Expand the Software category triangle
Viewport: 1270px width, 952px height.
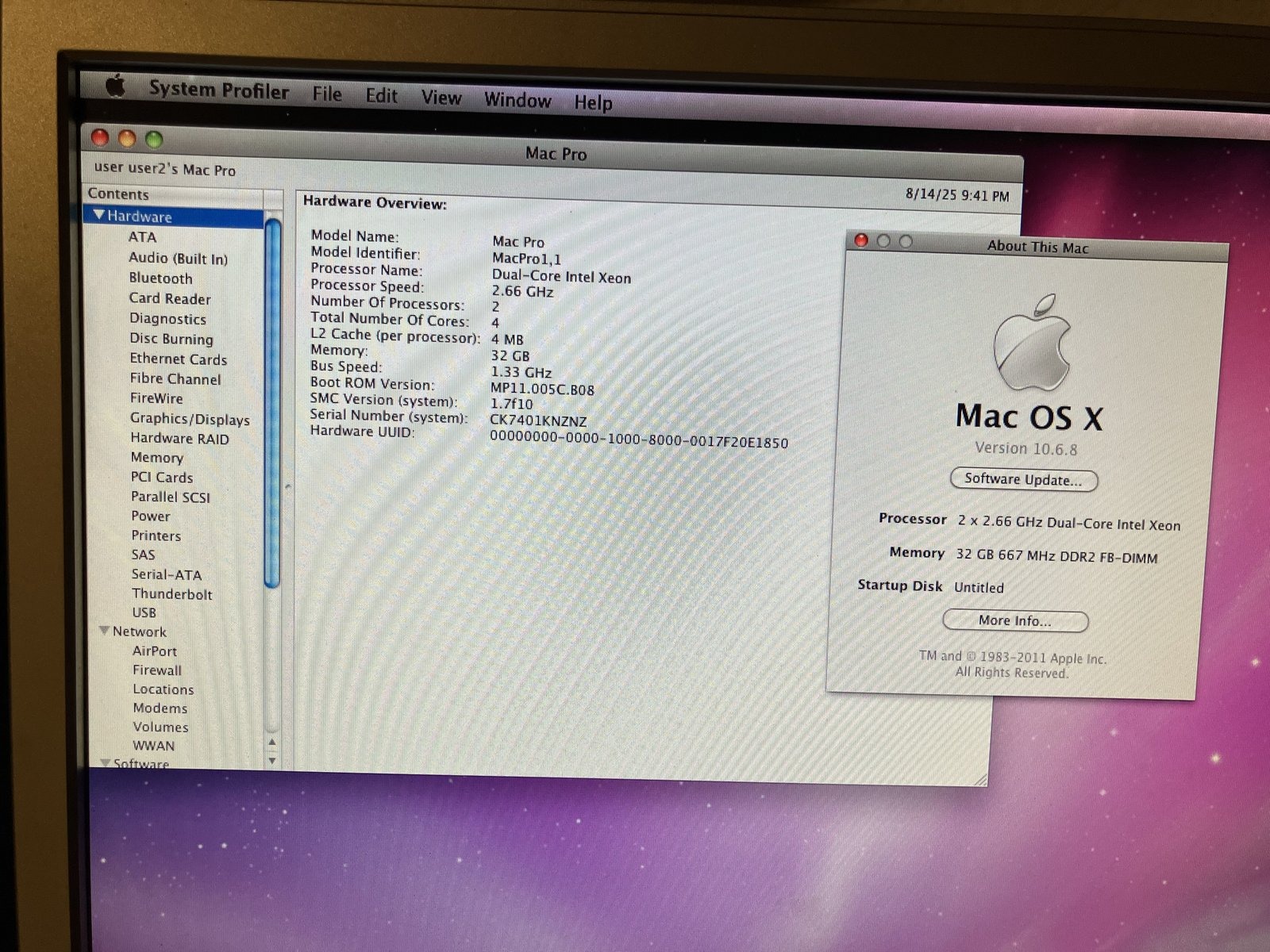pyautogui.click(x=105, y=763)
